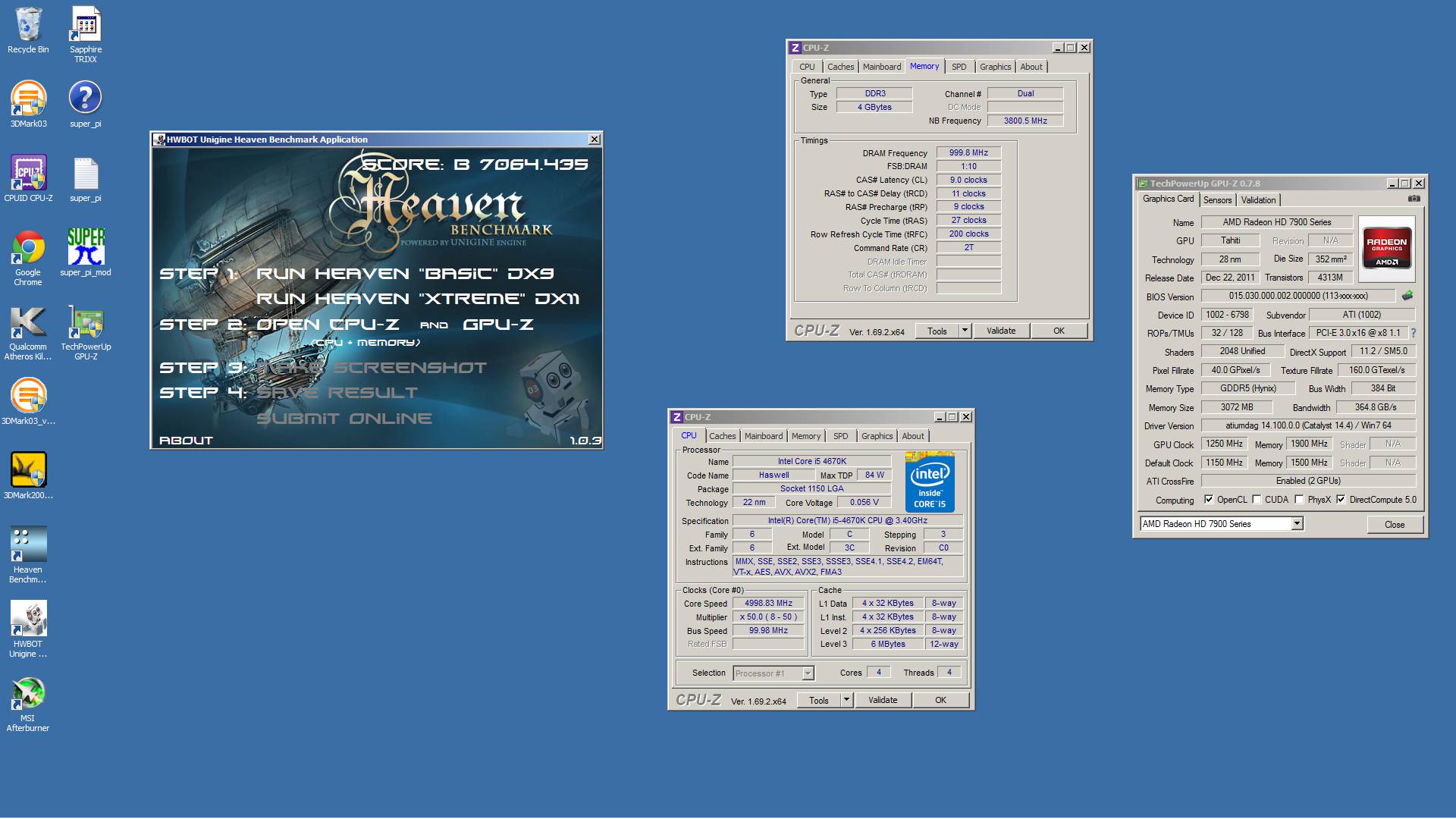Toggle DirectCompute 5.0 checkbox
1456x819 pixels.
coord(1341,500)
